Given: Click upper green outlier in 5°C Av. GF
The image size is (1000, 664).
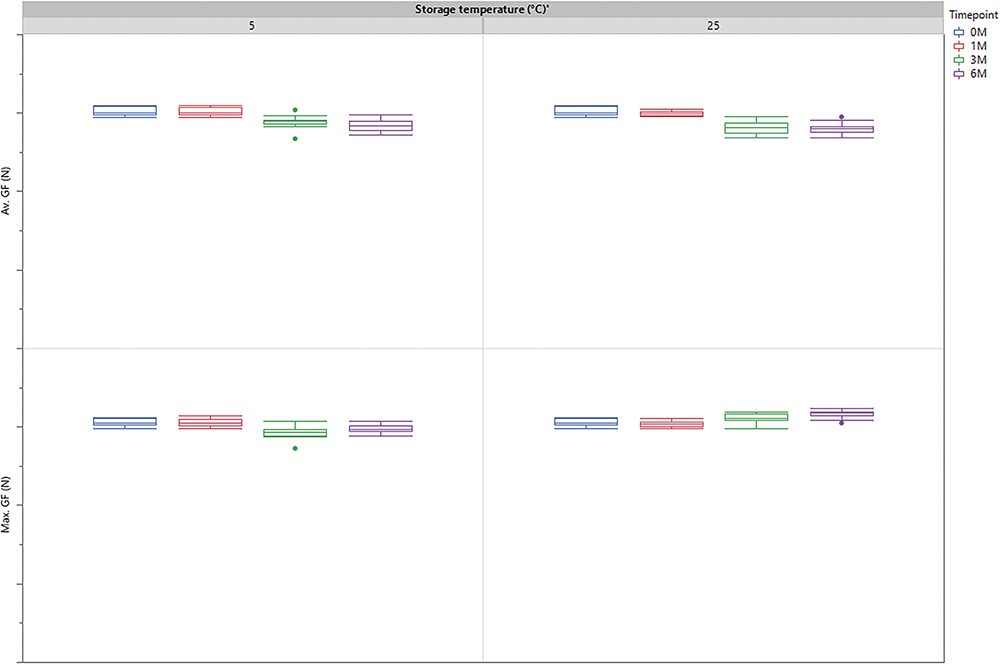Looking at the screenshot, I should [295, 109].
